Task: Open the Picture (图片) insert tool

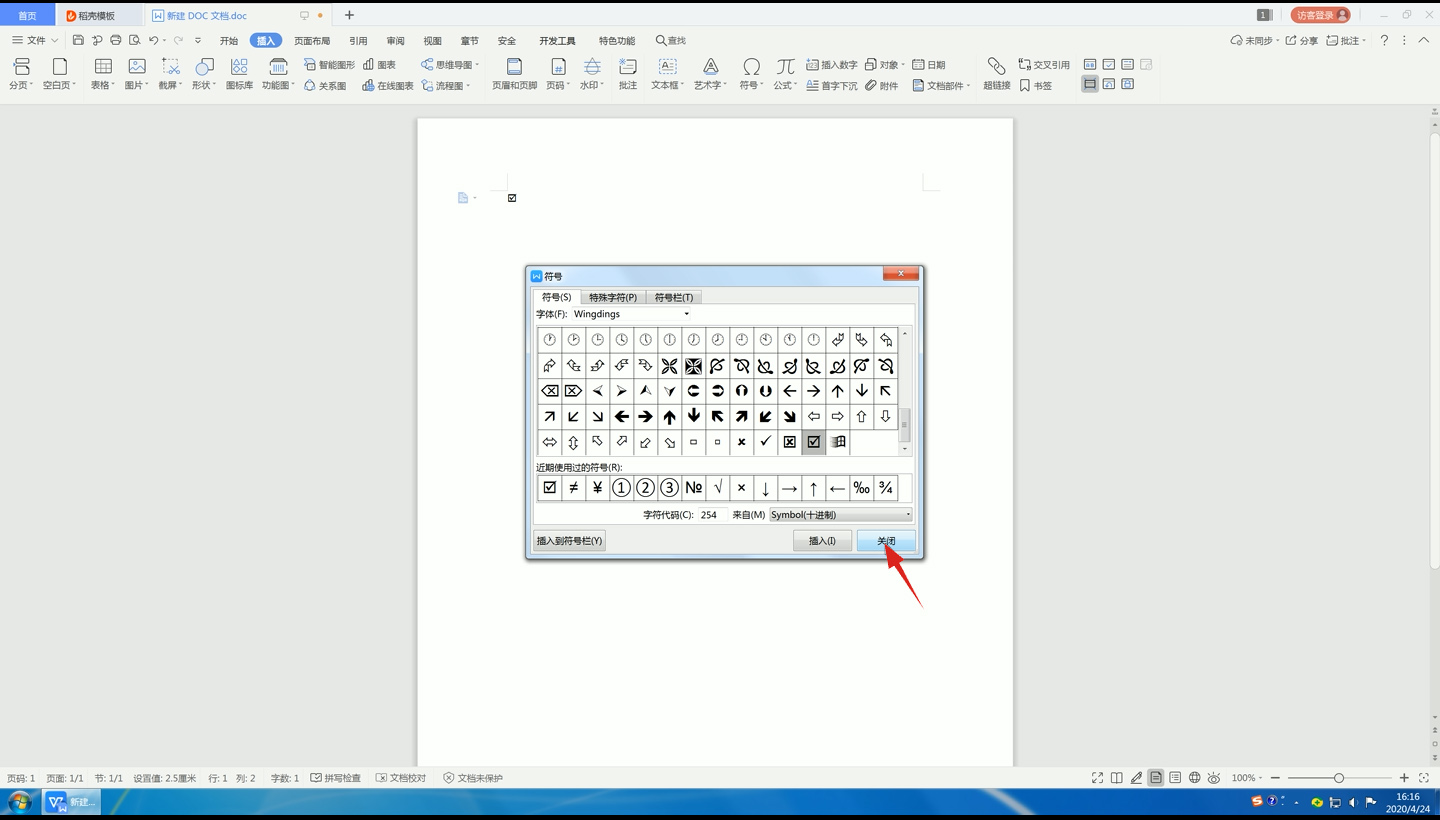Action: pyautogui.click(x=137, y=74)
